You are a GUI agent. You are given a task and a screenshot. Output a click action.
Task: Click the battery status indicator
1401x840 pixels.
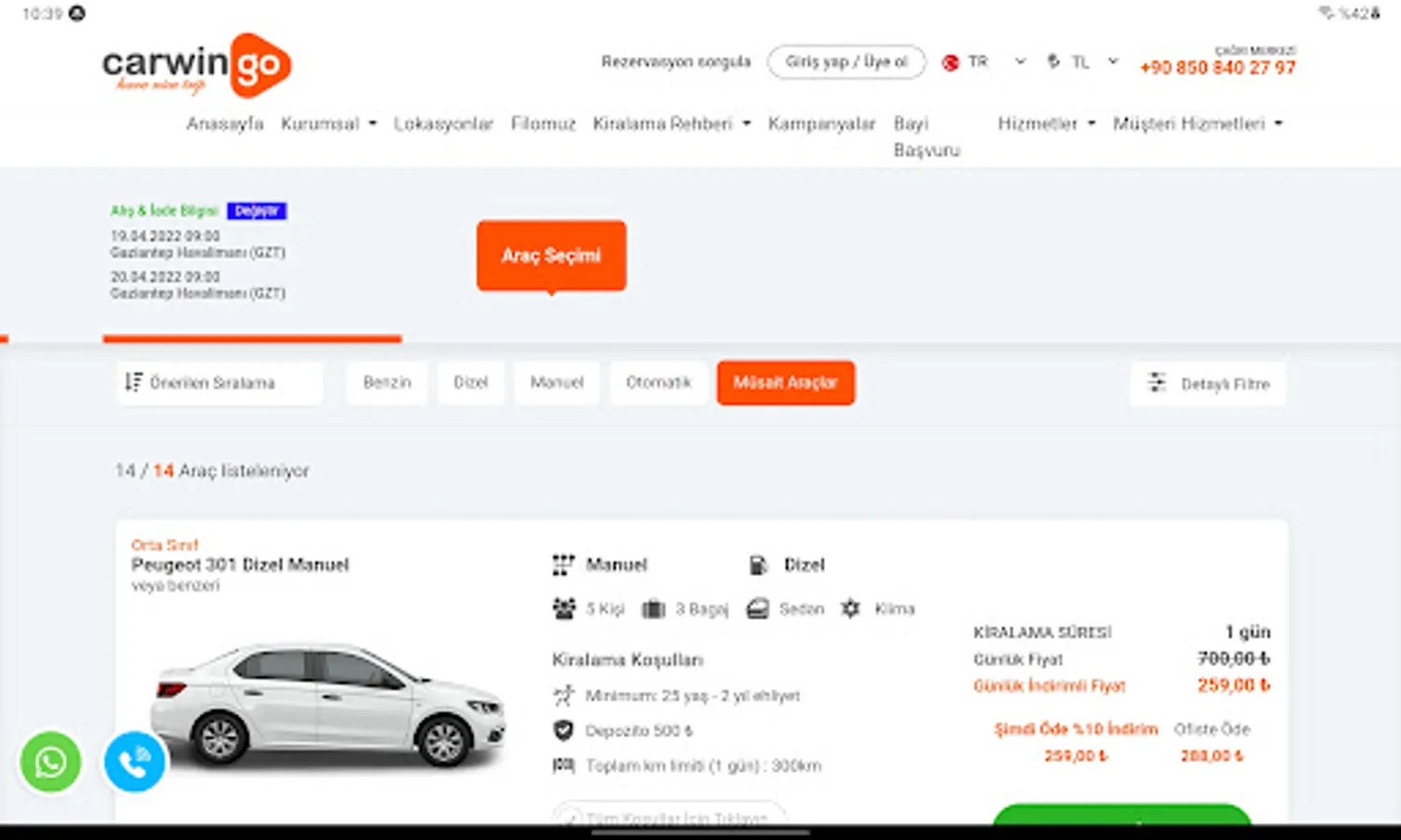[1359, 13]
